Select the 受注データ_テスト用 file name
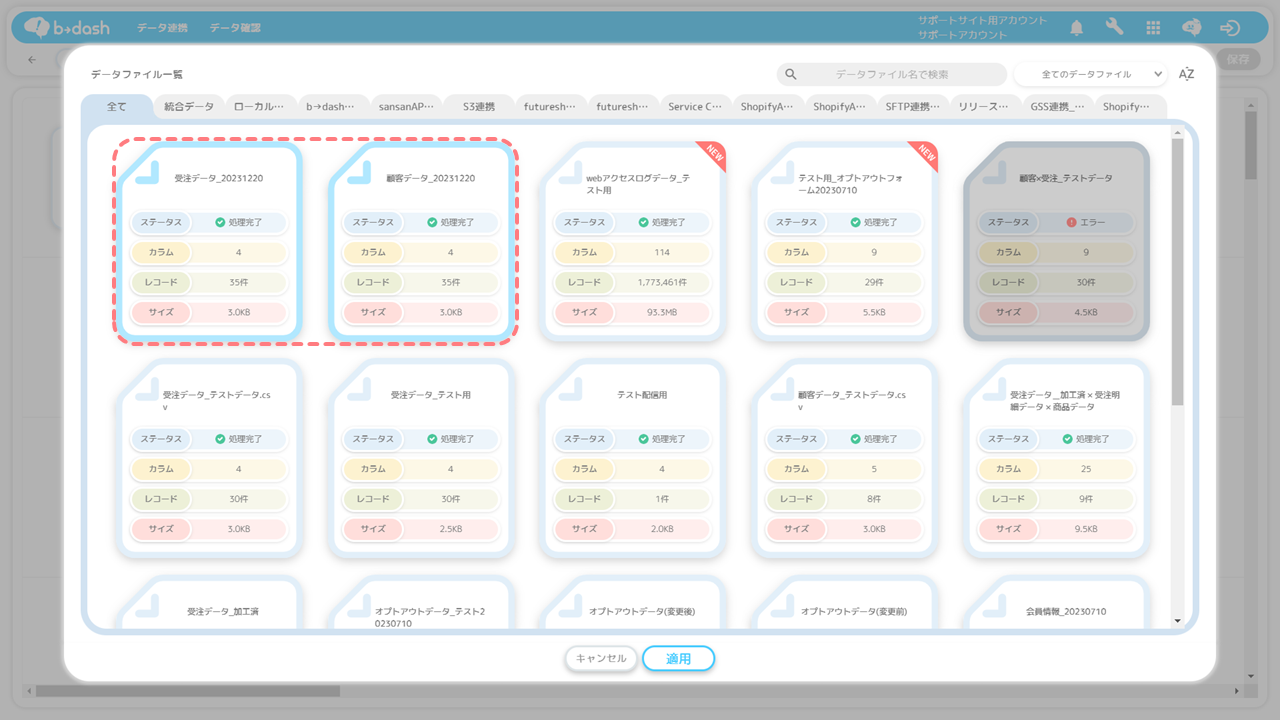This screenshot has height=720, width=1280. pyautogui.click(x=431, y=395)
